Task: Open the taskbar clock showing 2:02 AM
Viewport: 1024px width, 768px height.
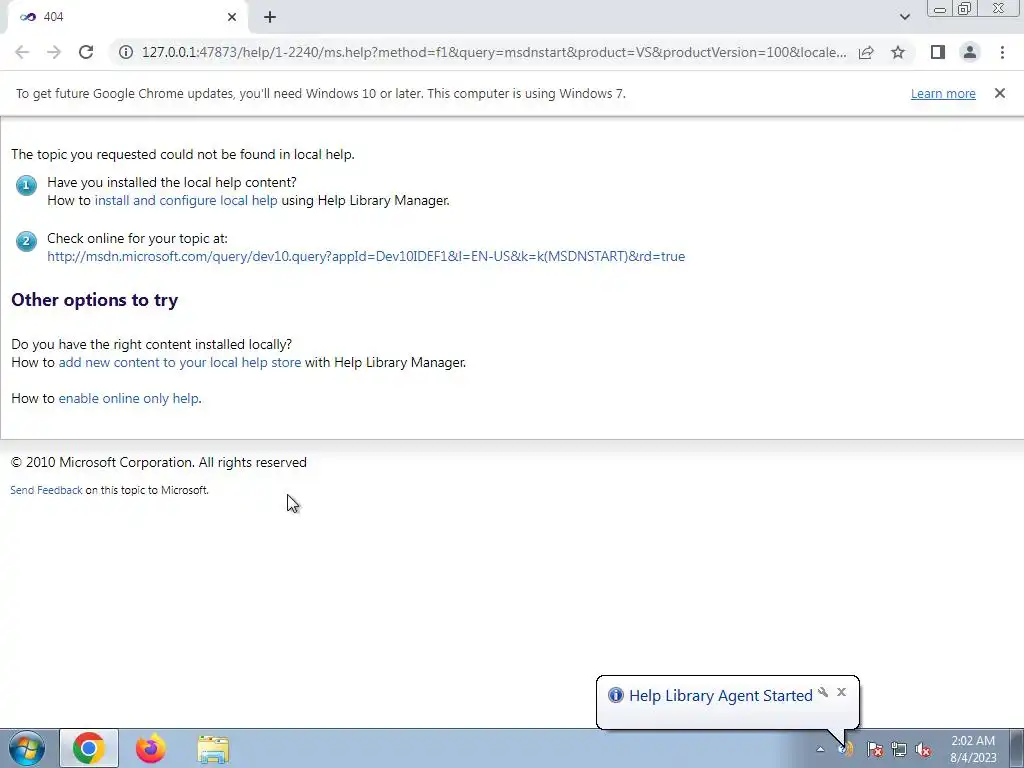Action: click(973, 749)
